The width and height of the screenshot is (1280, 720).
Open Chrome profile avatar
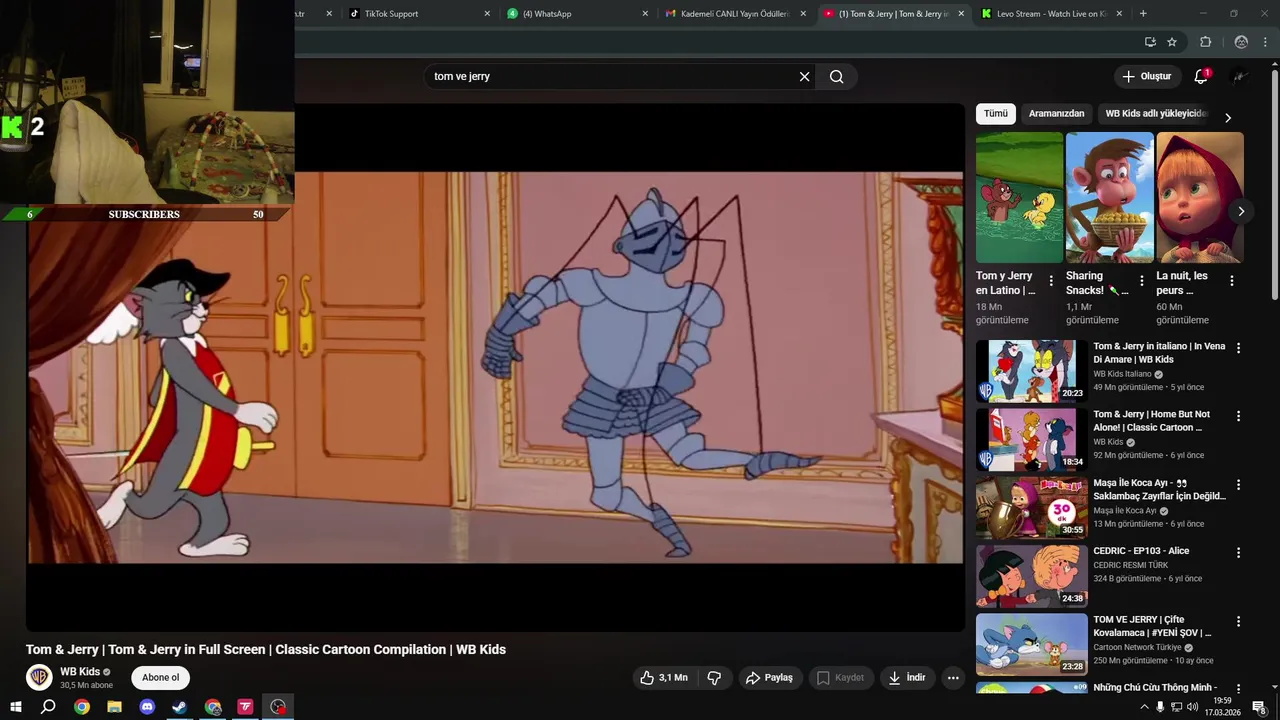pos(1241,42)
